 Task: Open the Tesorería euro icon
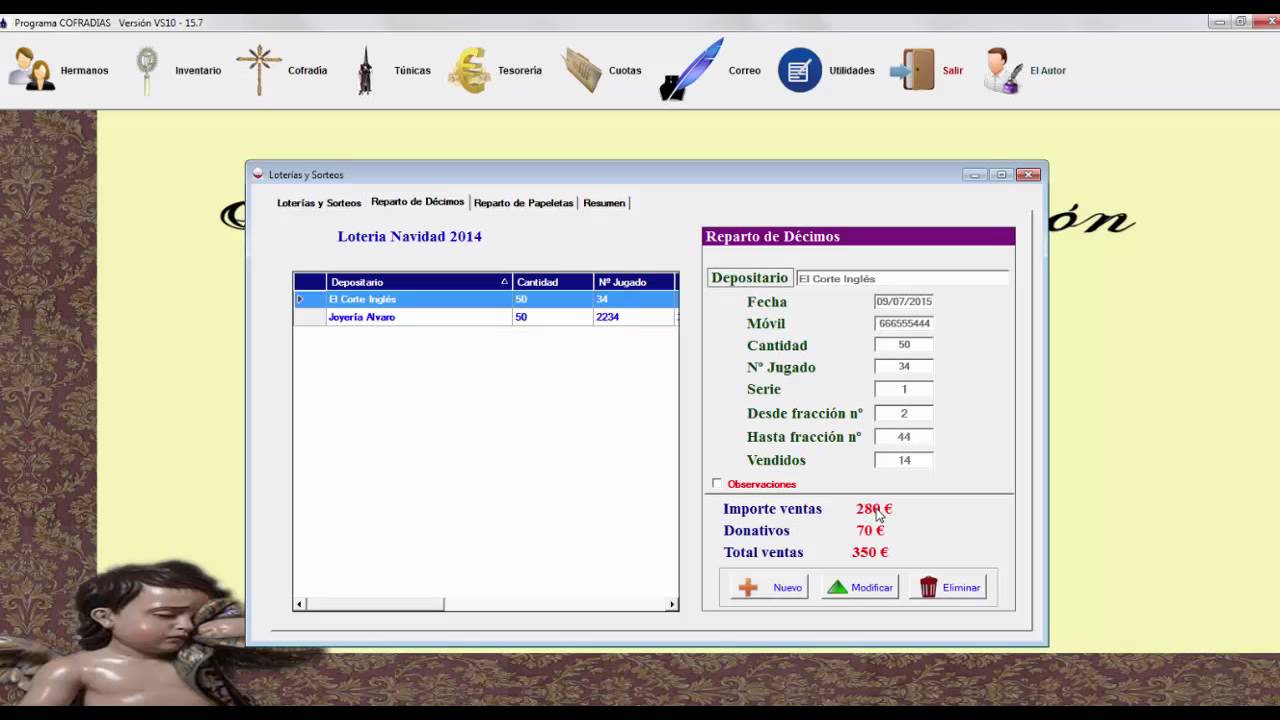469,70
